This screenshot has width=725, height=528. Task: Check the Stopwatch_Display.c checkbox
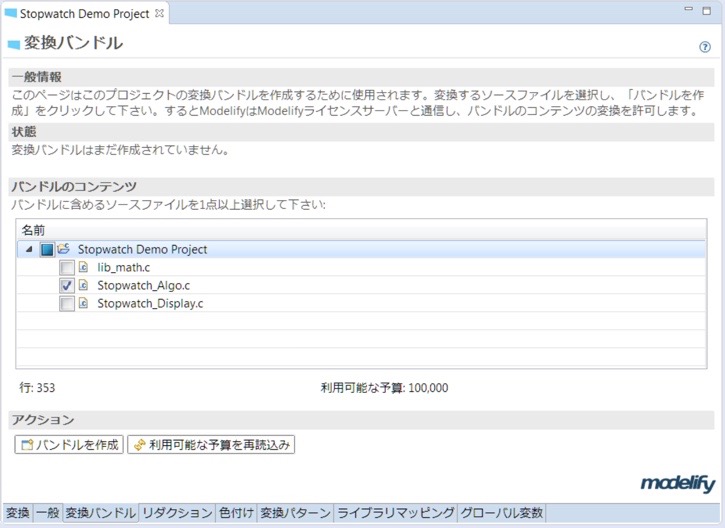pos(67,304)
